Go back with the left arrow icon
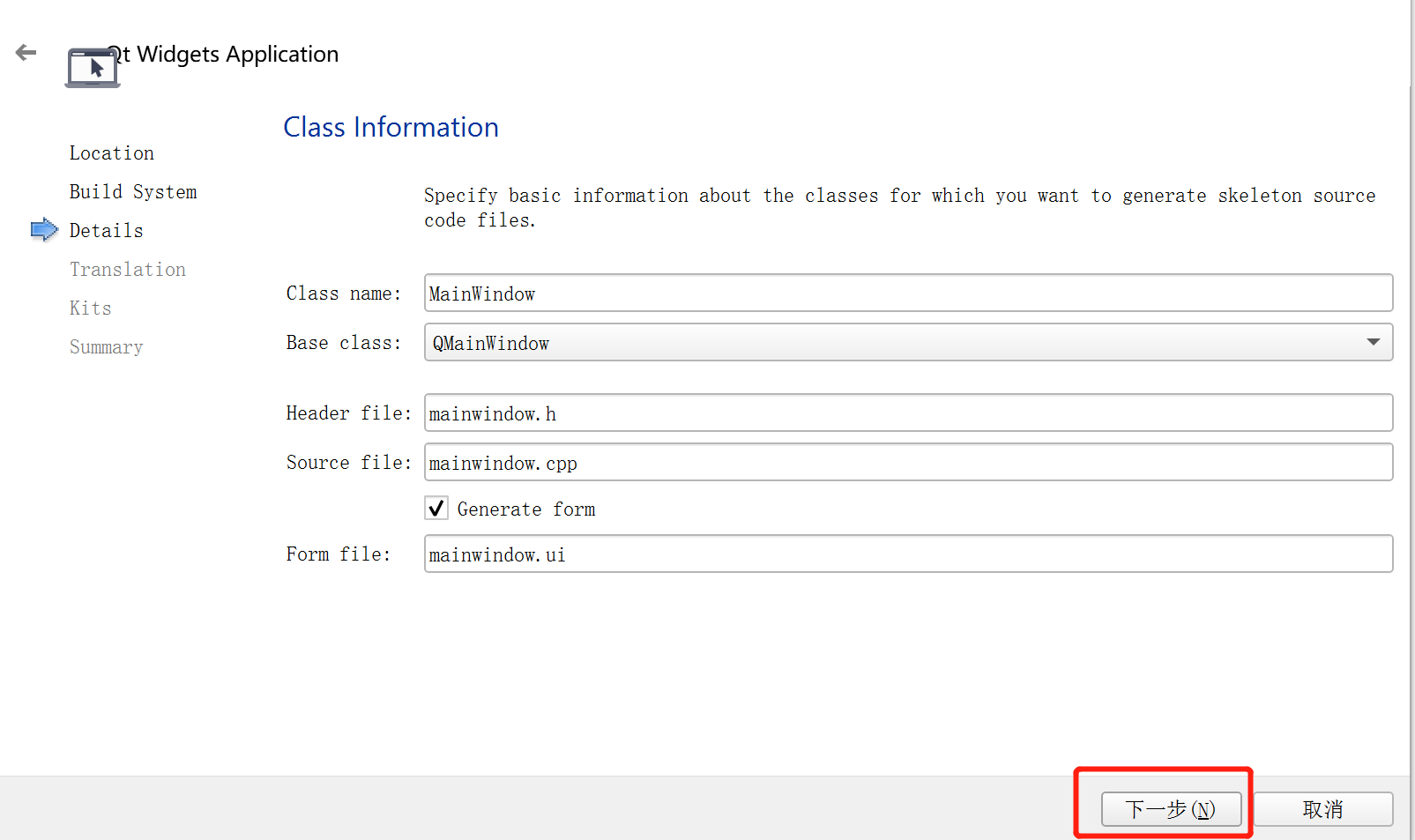The width and height of the screenshot is (1415, 840). click(x=26, y=53)
